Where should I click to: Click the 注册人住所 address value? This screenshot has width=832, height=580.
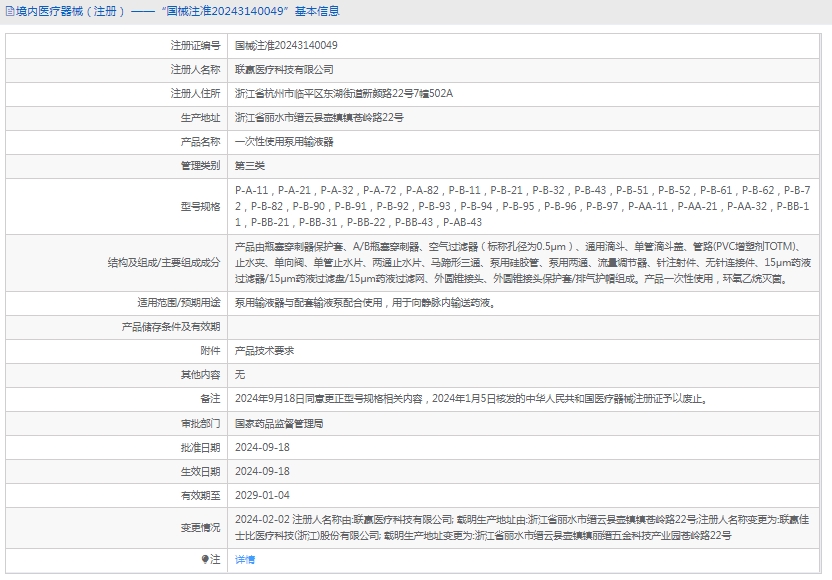click(343, 94)
